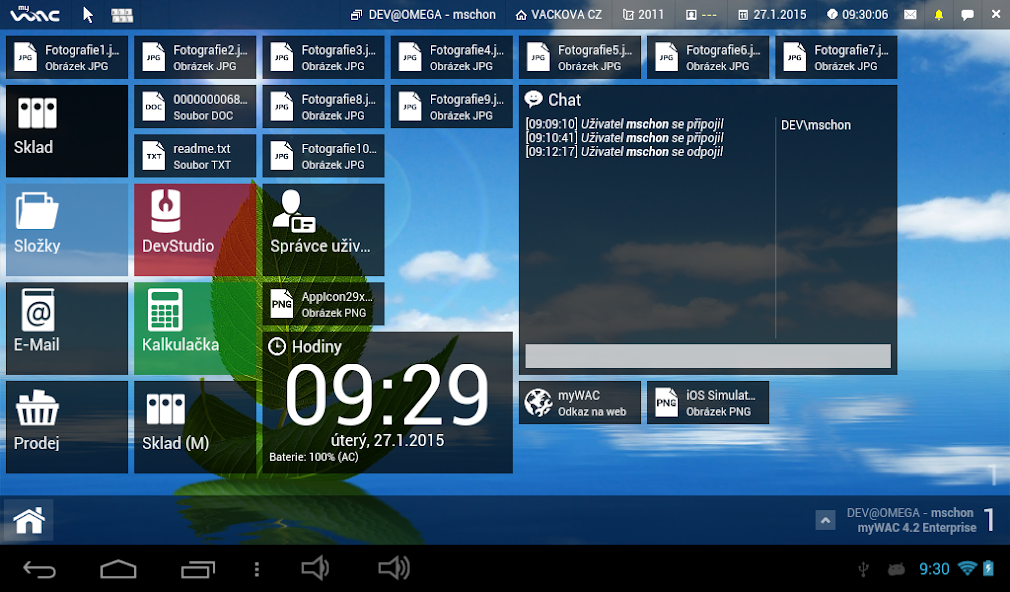
Task: Open the Sklad warehouse tile
Action: click(x=67, y=131)
